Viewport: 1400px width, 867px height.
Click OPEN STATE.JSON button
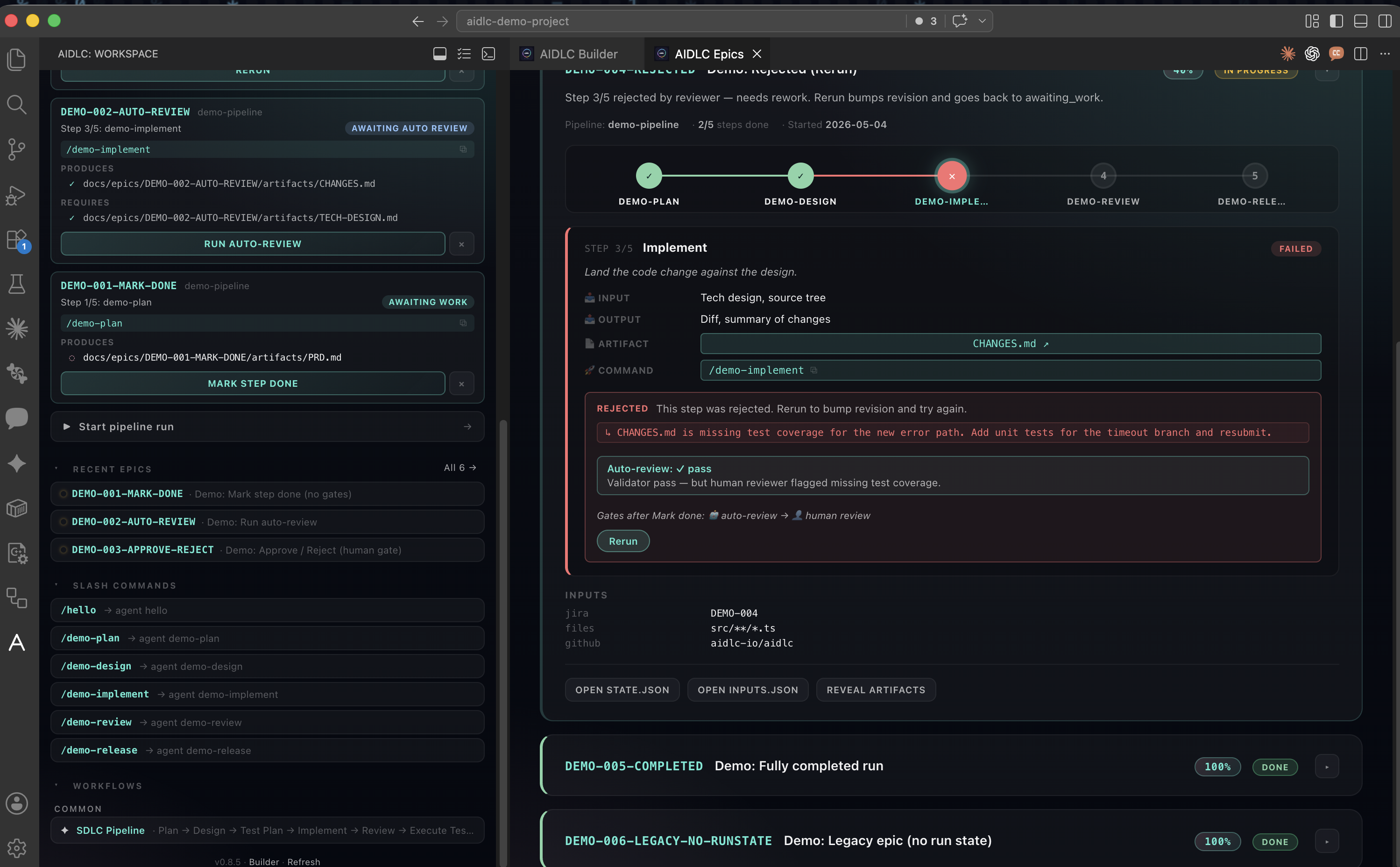[622, 690]
